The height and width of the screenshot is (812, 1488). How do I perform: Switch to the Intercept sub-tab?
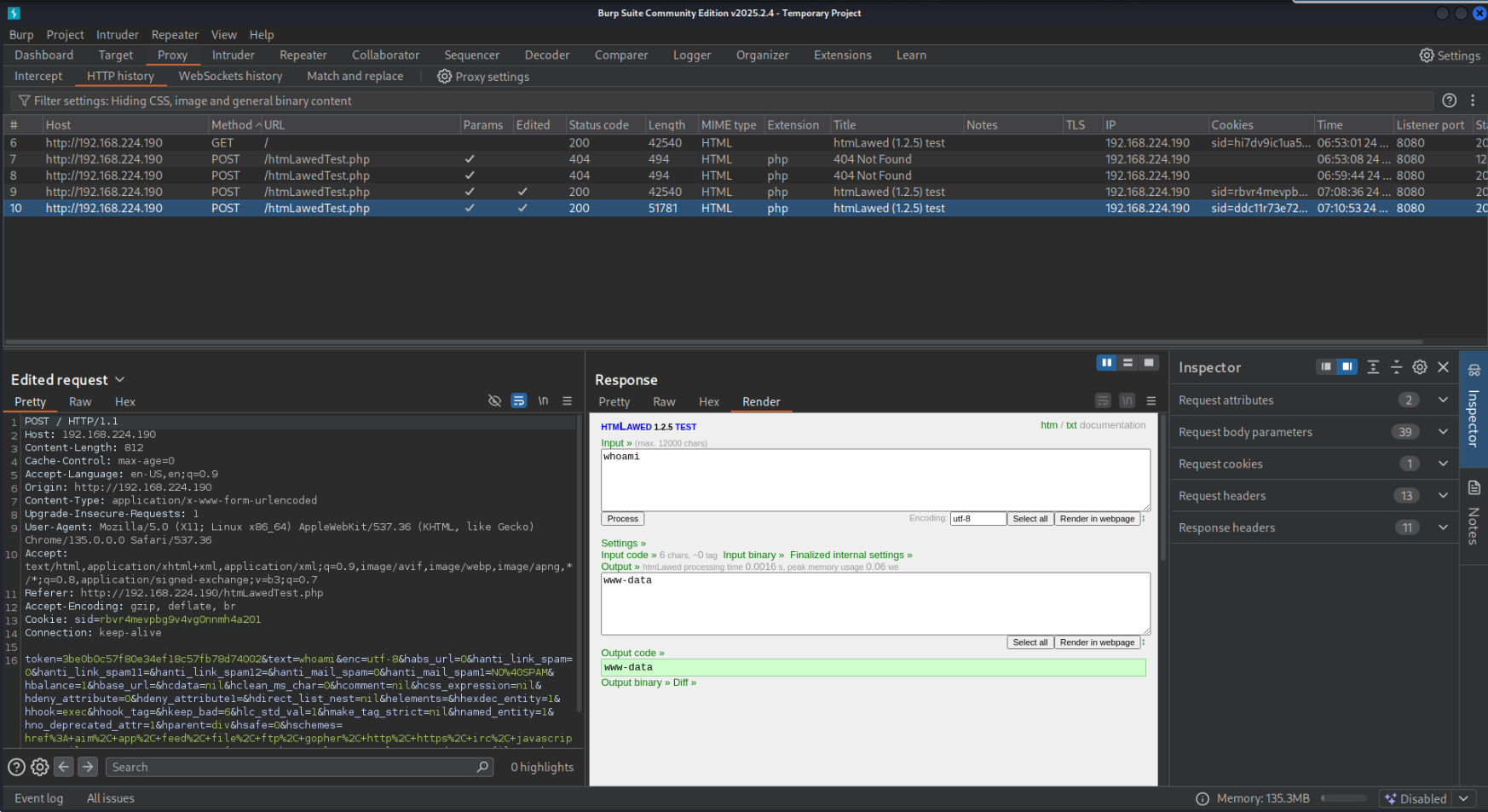38,76
